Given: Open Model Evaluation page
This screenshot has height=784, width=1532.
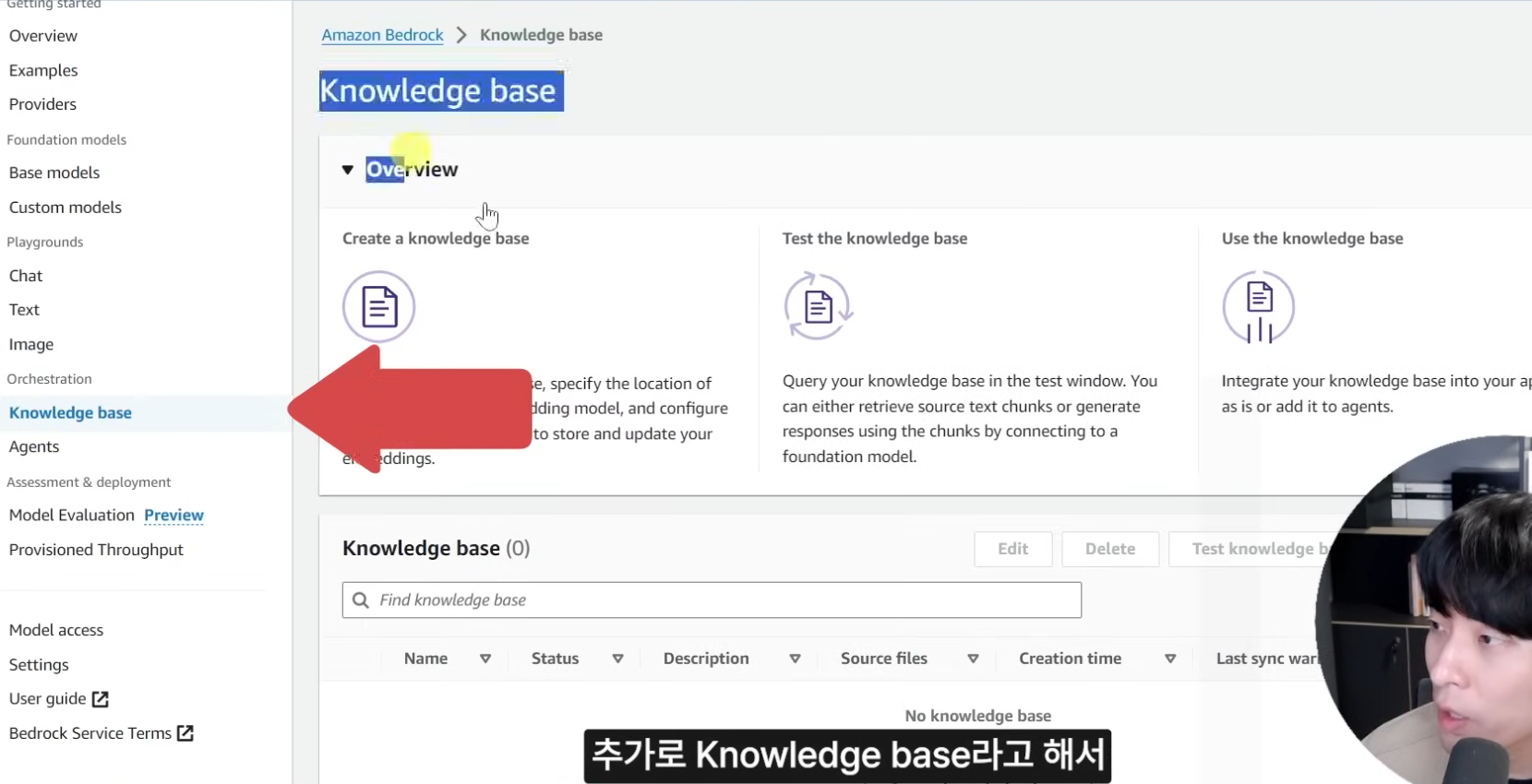Looking at the screenshot, I should tap(72, 516).
